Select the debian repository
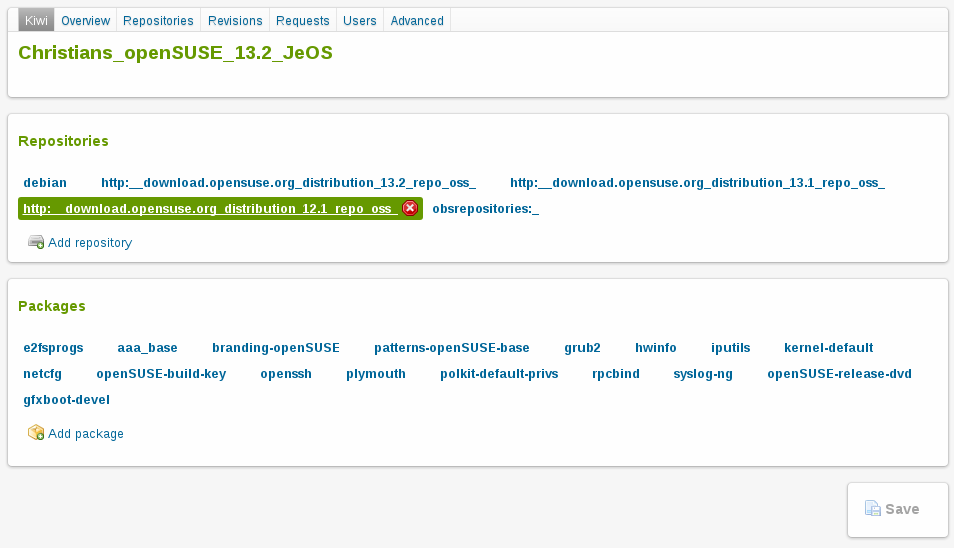The width and height of the screenshot is (954, 548). click(x=45, y=182)
